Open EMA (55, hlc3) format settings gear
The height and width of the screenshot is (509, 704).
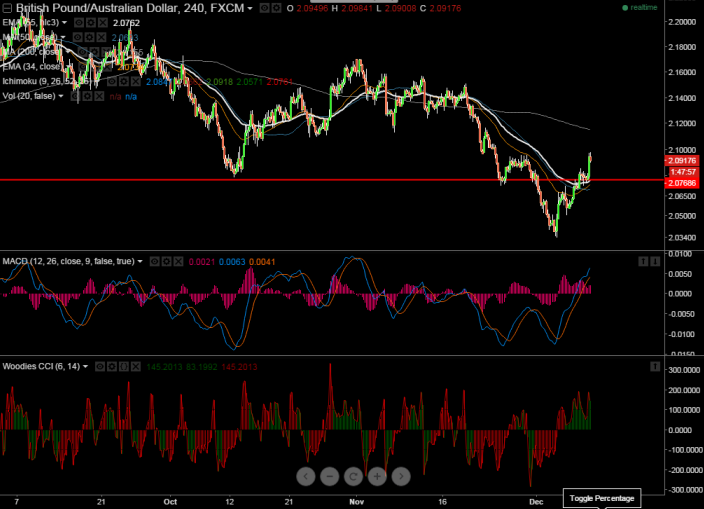click(91, 22)
